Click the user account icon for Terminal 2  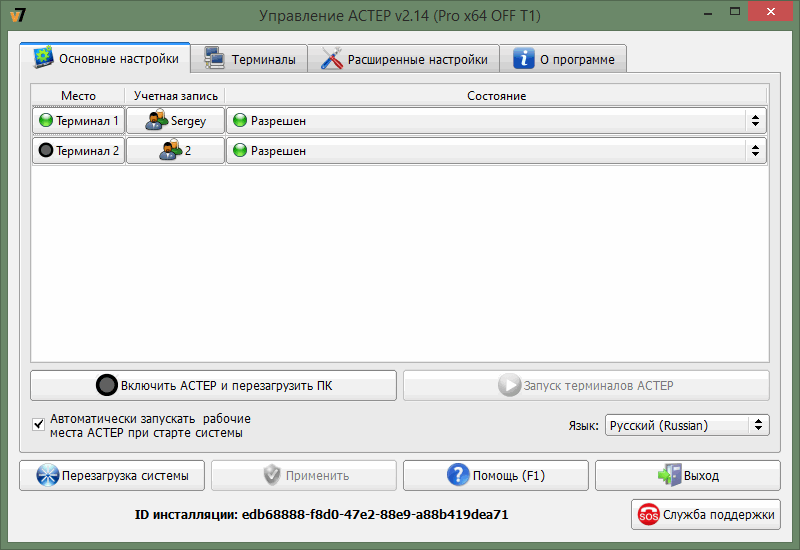click(171, 151)
